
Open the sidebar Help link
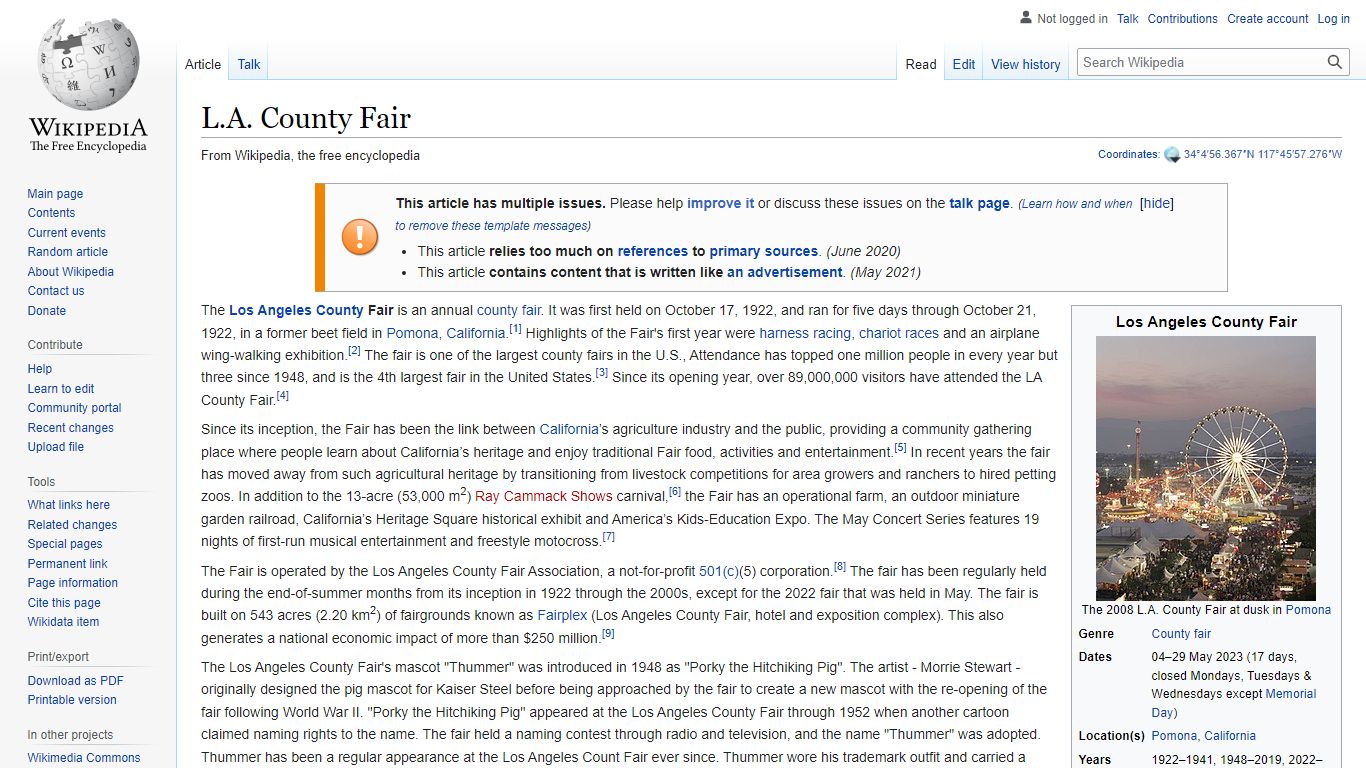coord(39,369)
